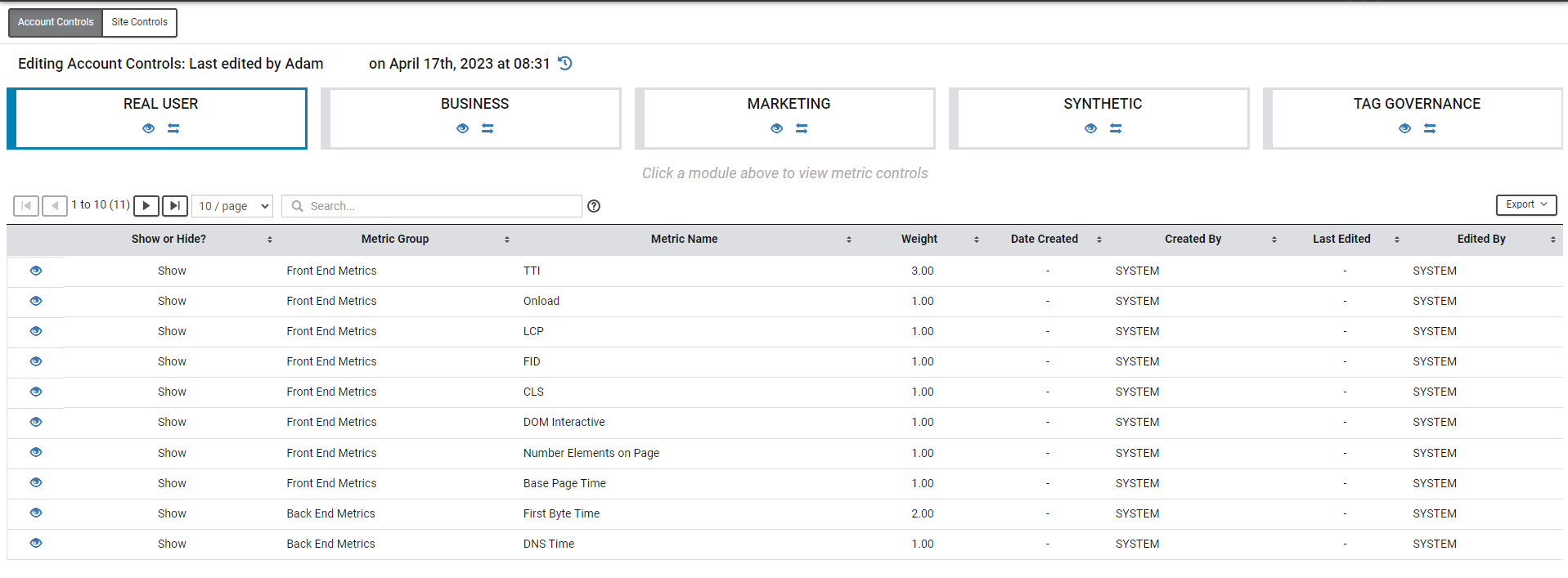1568x578 pixels.
Task: Toggle visibility eye for Base Page Time
Action: click(x=36, y=482)
